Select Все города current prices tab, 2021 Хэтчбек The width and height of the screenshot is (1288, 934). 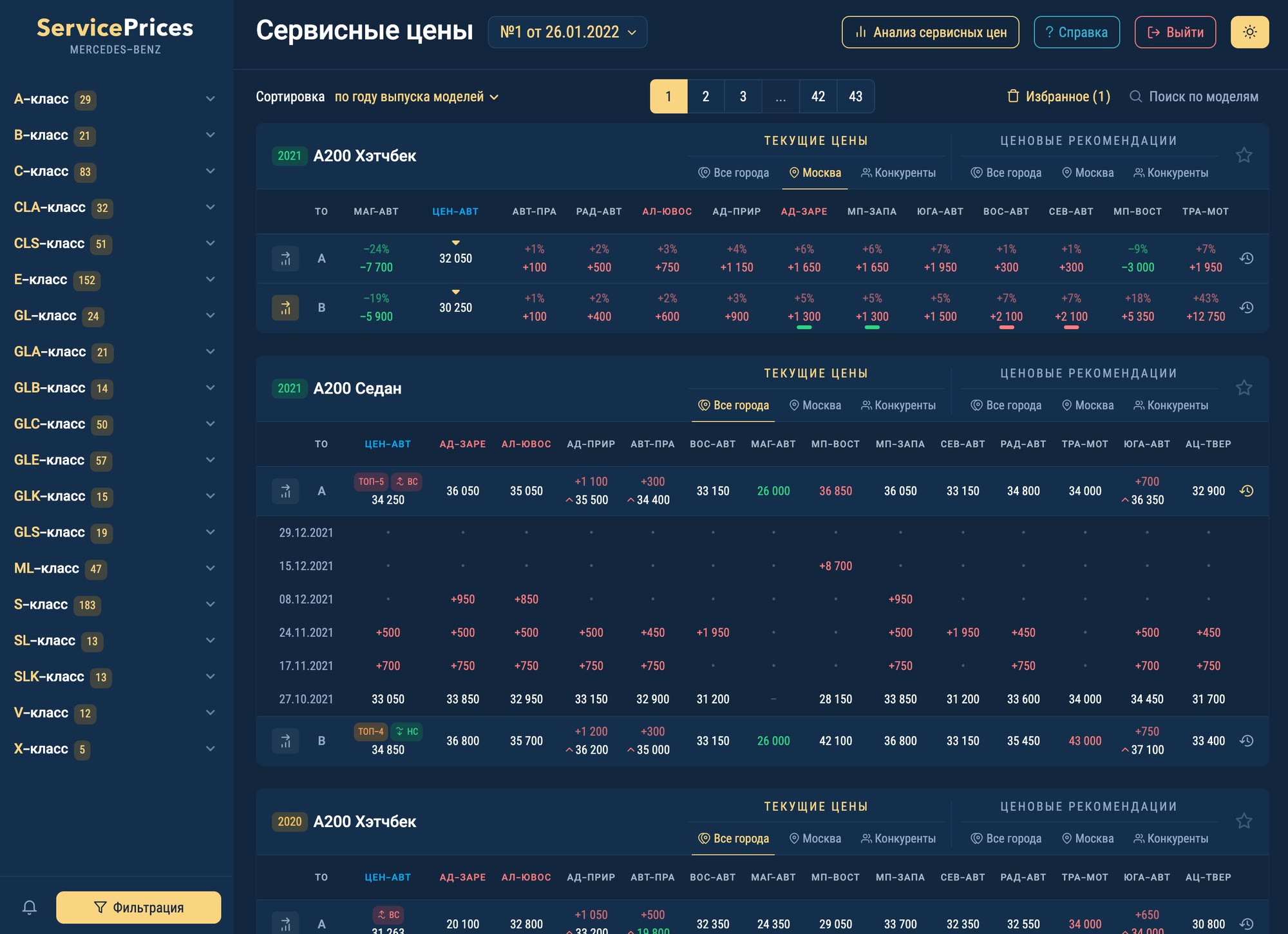[734, 173]
